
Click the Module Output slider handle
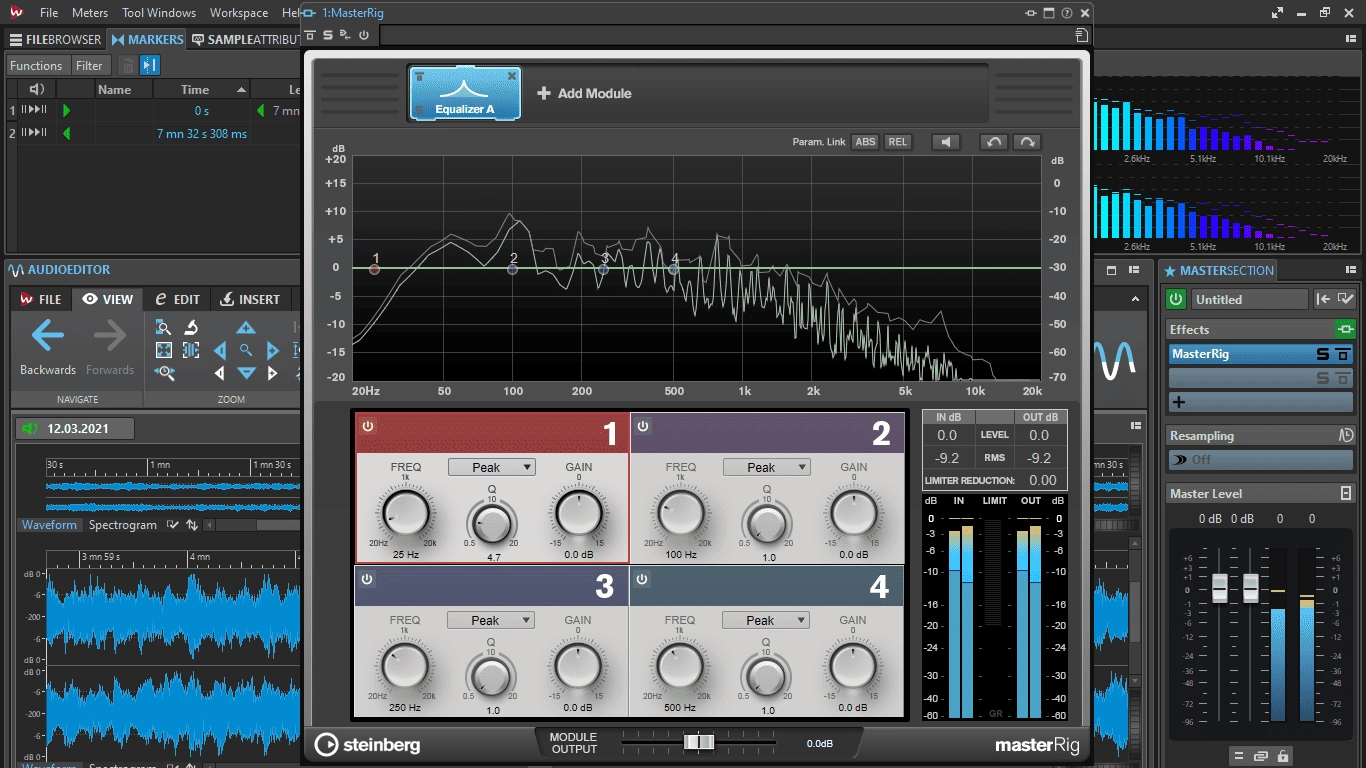click(700, 742)
